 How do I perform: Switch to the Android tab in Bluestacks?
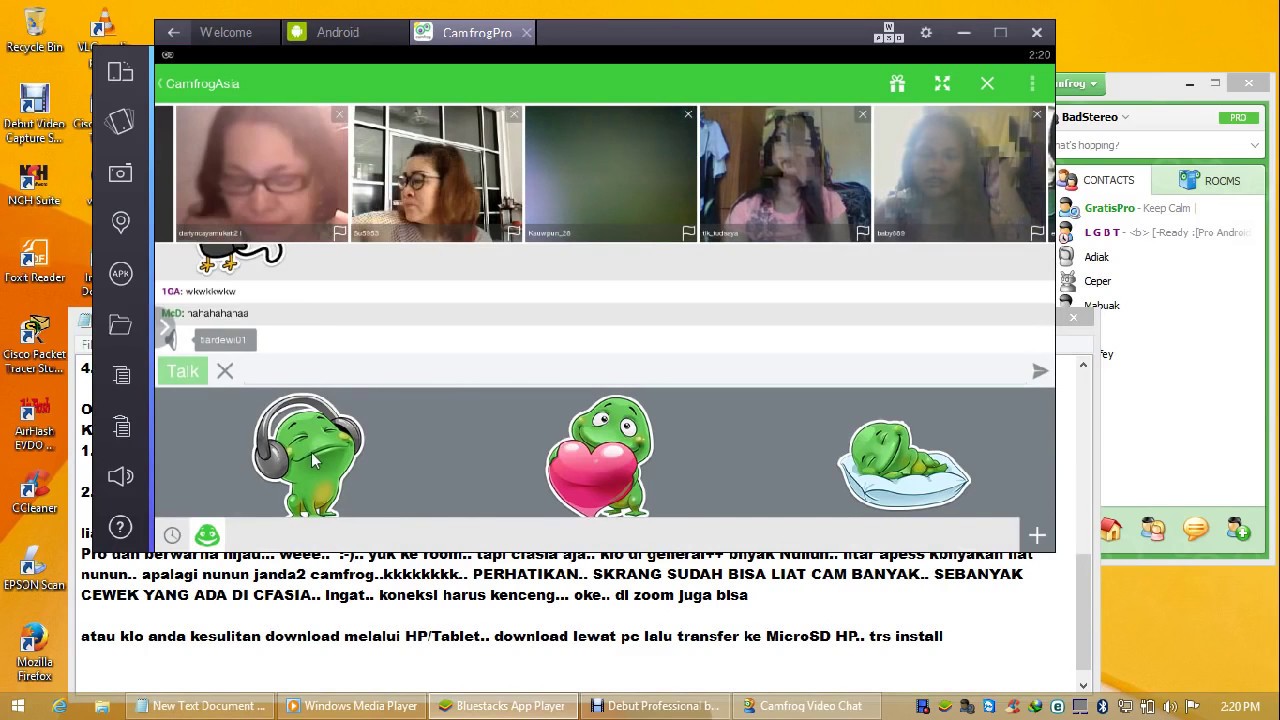[x=338, y=32]
